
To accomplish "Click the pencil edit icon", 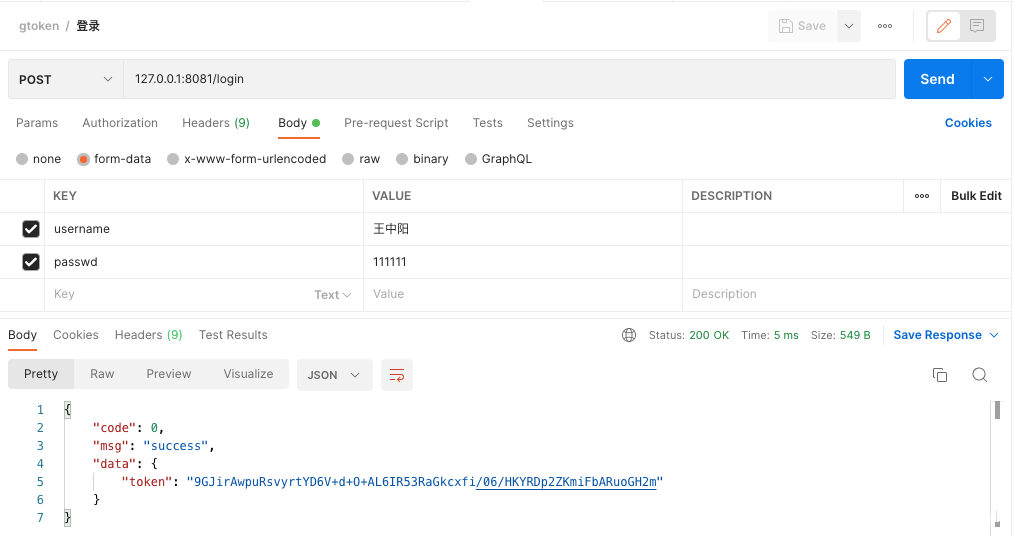I will (x=944, y=26).
